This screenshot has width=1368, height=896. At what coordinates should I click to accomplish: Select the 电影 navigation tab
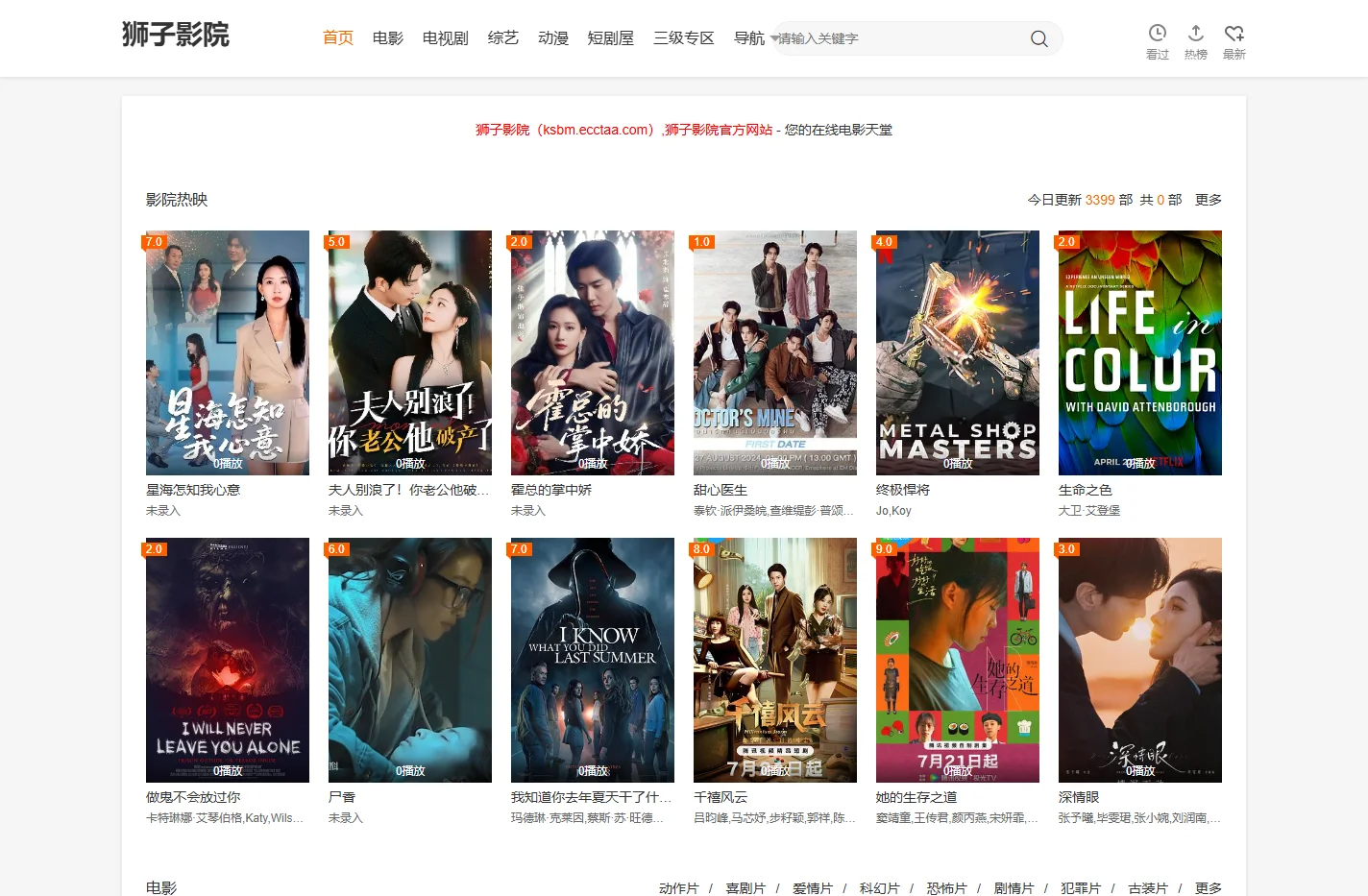[388, 38]
